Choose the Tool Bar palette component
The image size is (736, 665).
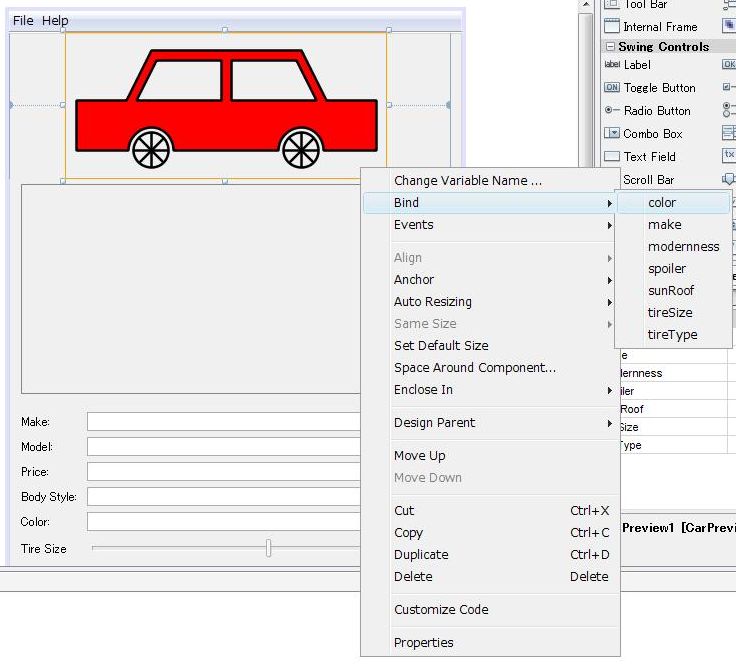tap(645, 5)
